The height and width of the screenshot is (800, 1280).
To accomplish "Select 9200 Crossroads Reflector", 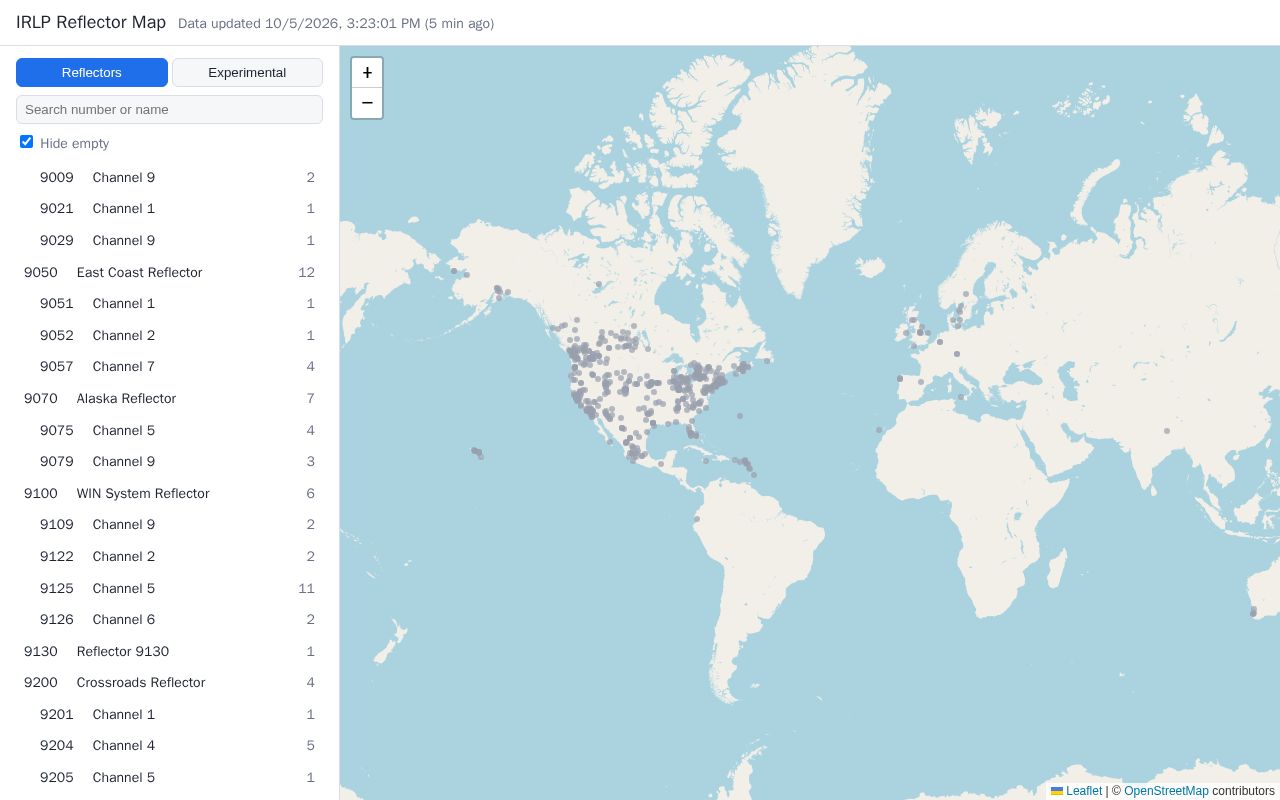I will click(169, 682).
